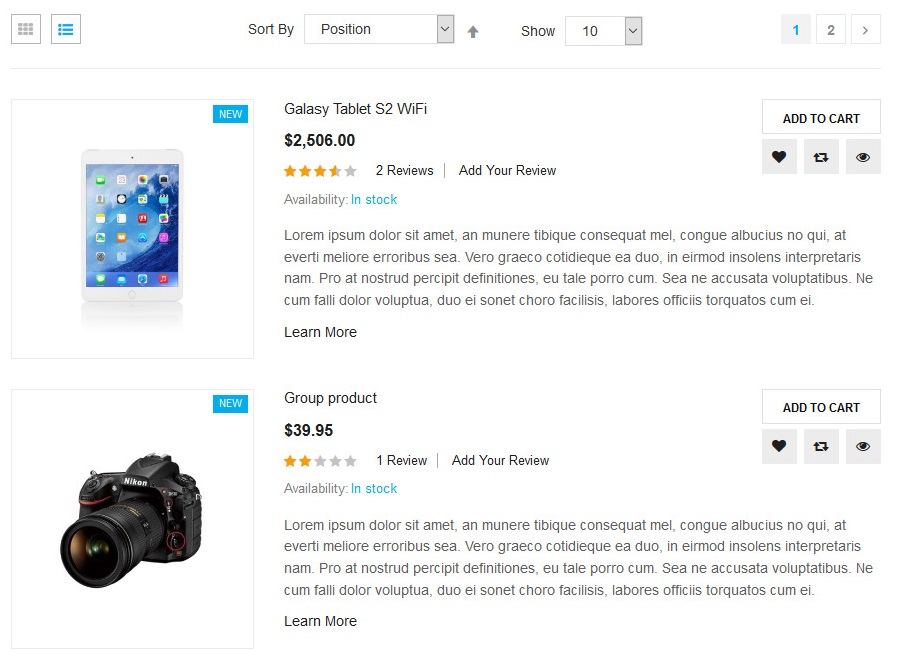The image size is (899, 663).
Task: Open the Galasy Tablet product image
Action: 132,228
